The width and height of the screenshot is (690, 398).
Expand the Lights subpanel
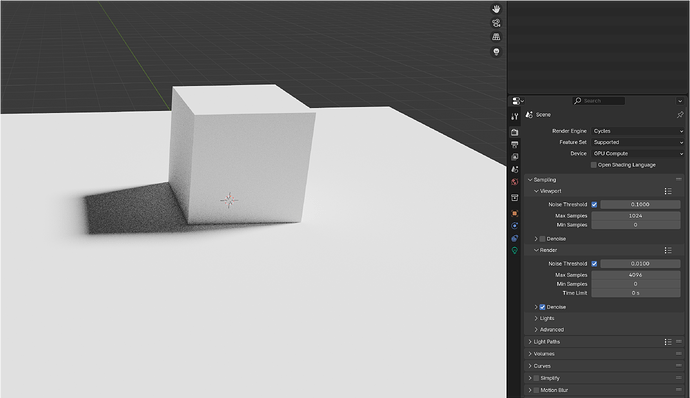pos(536,318)
